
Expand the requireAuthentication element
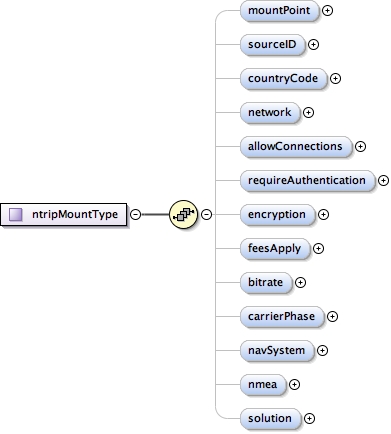coord(383,180)
